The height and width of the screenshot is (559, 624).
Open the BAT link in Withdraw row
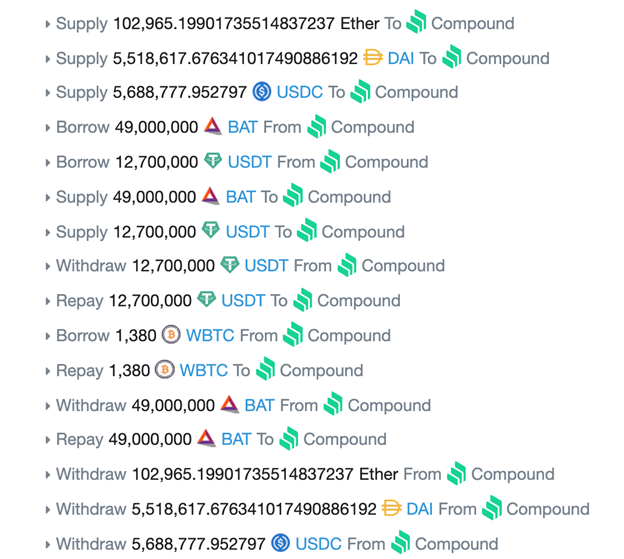pyautogui.click(x=259, y=405)
